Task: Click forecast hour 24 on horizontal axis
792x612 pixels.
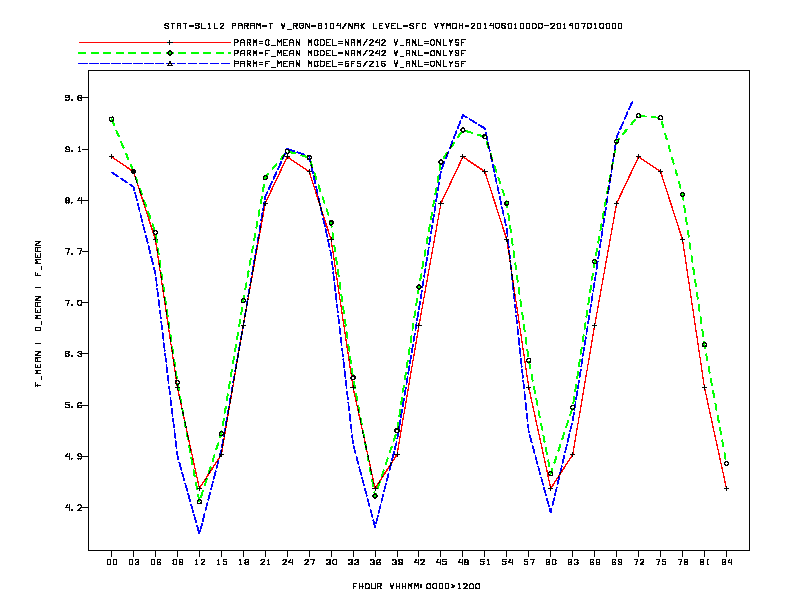Action: pos(287,562)
